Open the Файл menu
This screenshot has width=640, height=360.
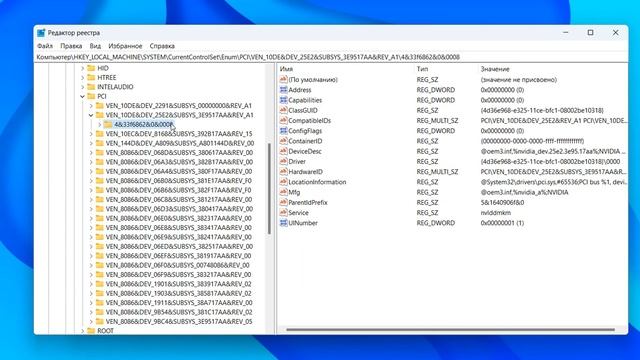(x=45, y=46)
